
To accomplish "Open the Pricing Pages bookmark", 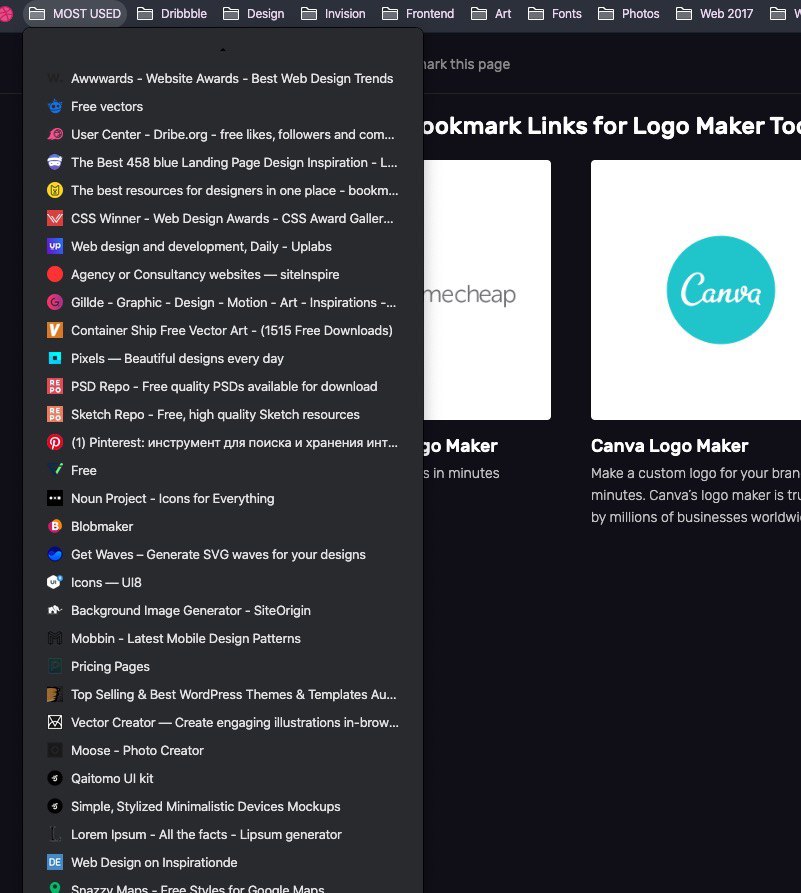I will [223, 666].
